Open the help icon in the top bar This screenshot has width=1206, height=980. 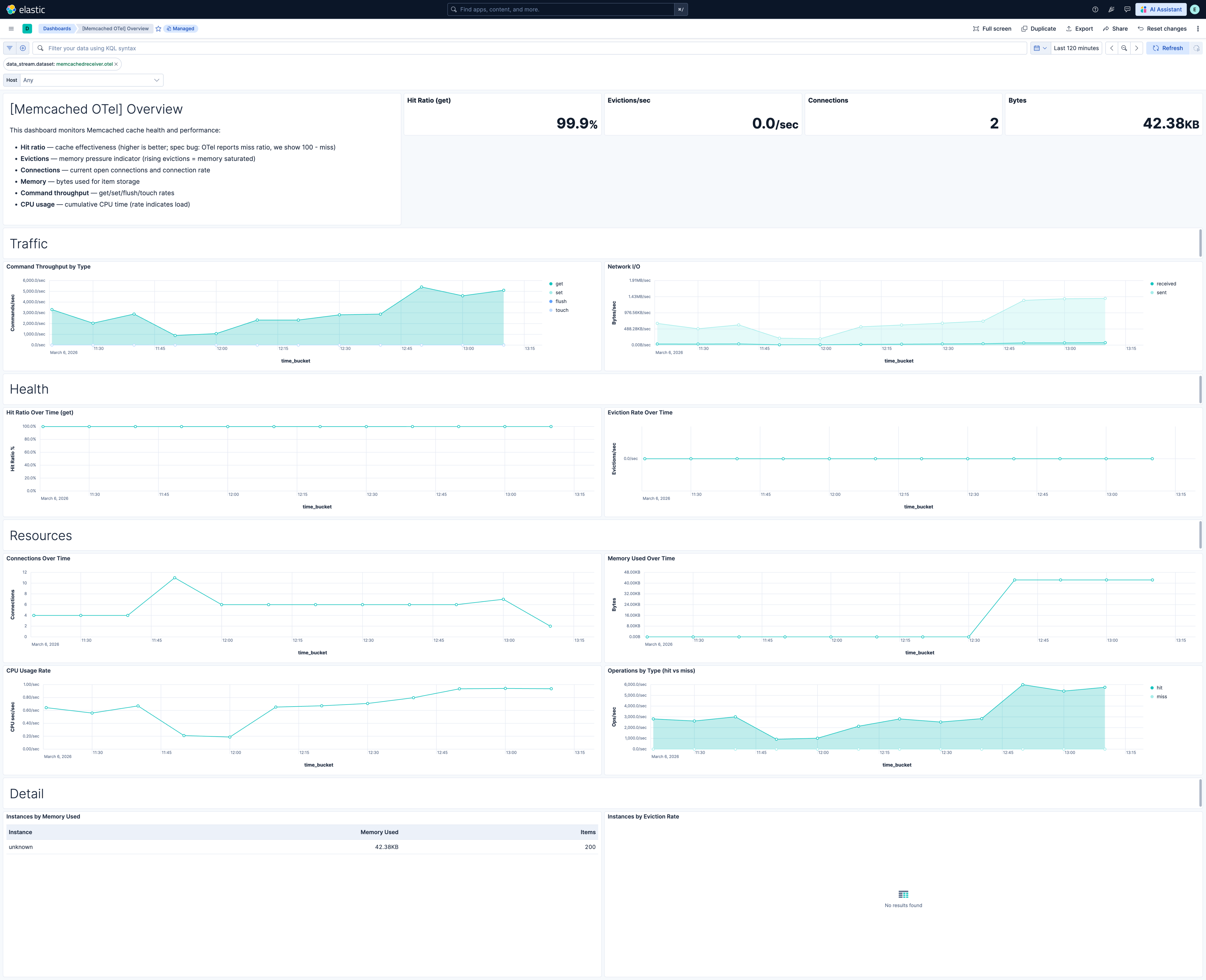coord(1095,9)
